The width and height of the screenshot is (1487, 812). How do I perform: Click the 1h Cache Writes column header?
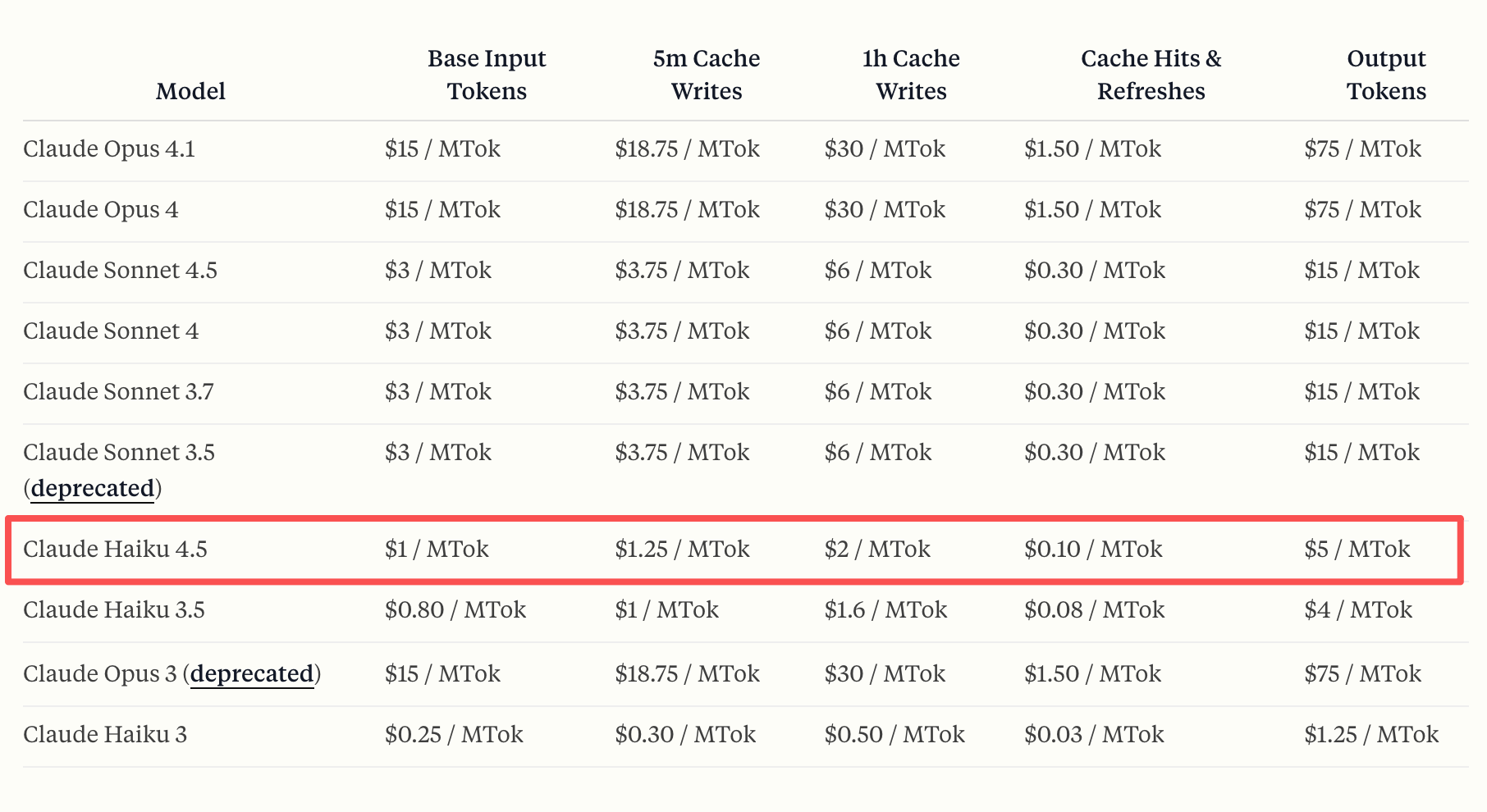pyautogui.click(x=911, y=75)
